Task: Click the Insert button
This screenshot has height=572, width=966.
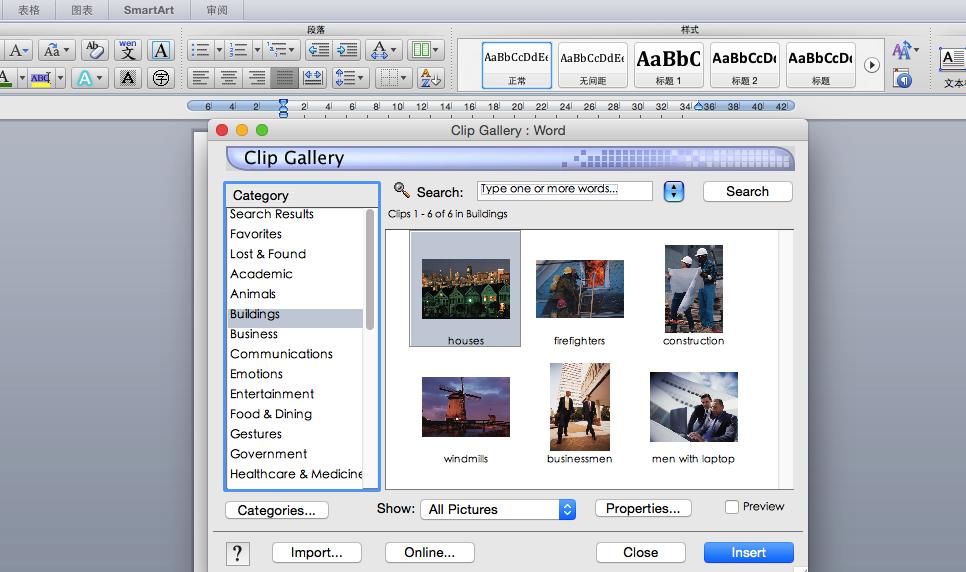Action: (748, 552)
